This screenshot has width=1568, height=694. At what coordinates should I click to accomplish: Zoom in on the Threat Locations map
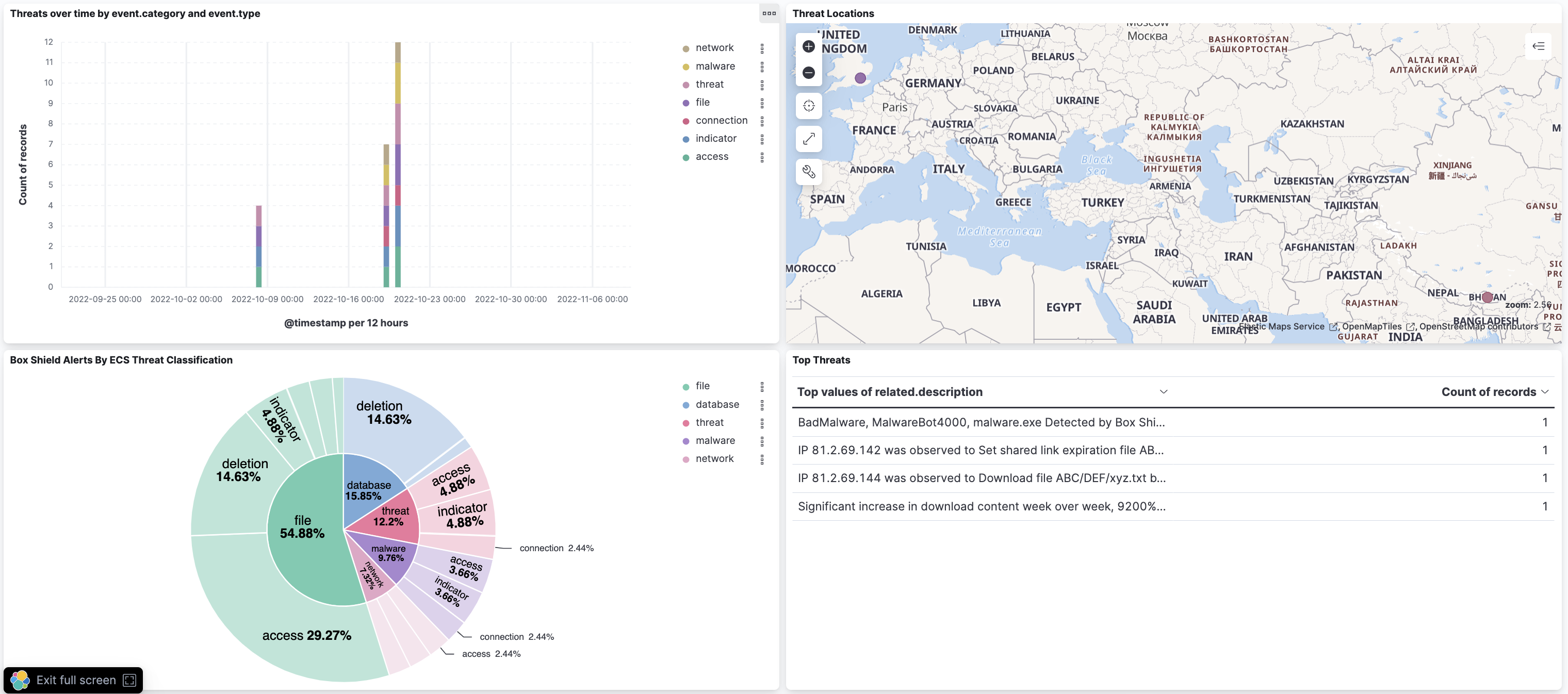(x=809, y=46)
